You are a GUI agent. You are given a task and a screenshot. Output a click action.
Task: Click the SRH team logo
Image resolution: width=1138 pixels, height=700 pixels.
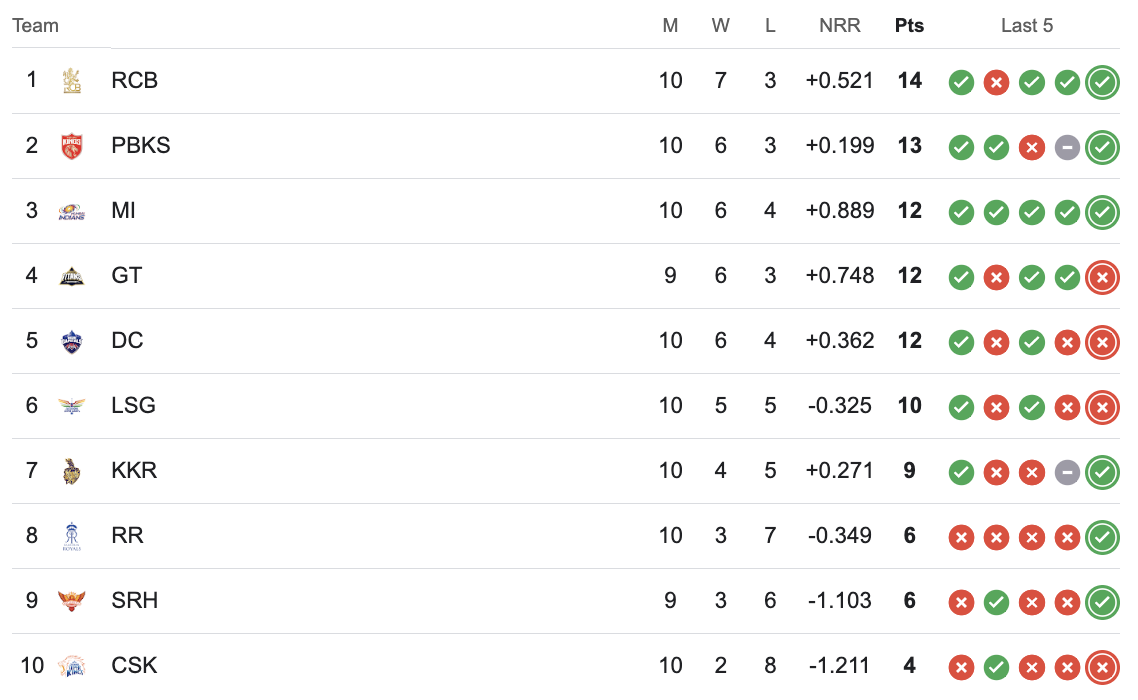71,601
